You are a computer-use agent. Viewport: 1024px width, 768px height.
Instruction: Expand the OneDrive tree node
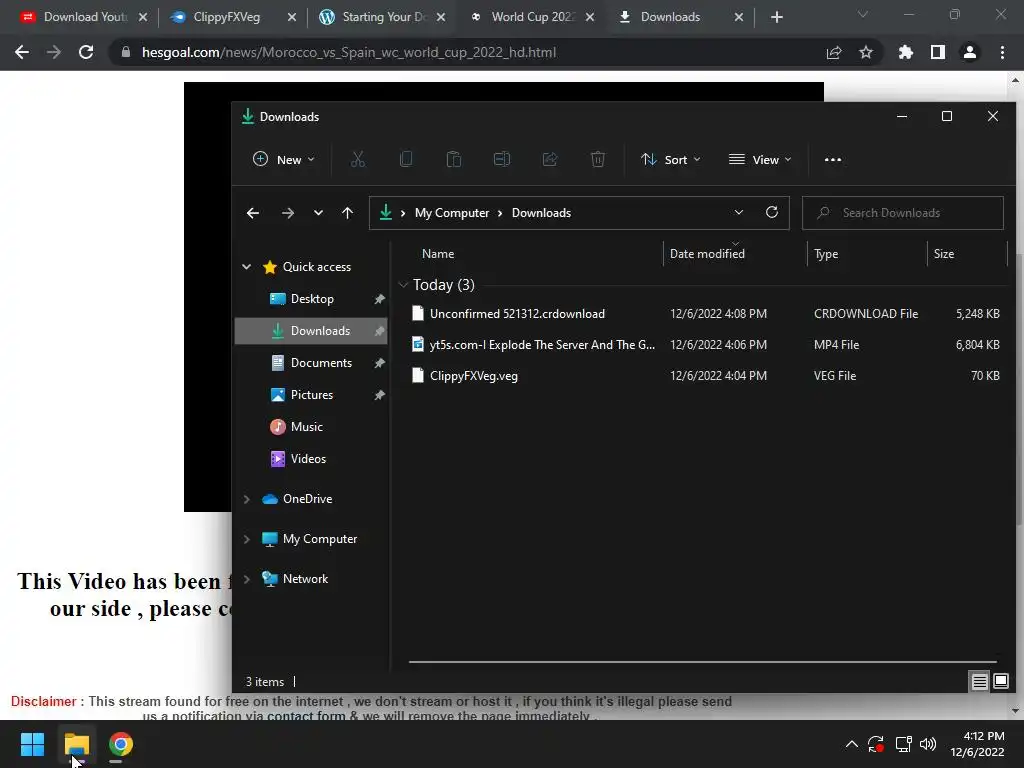tap(247, 499)
